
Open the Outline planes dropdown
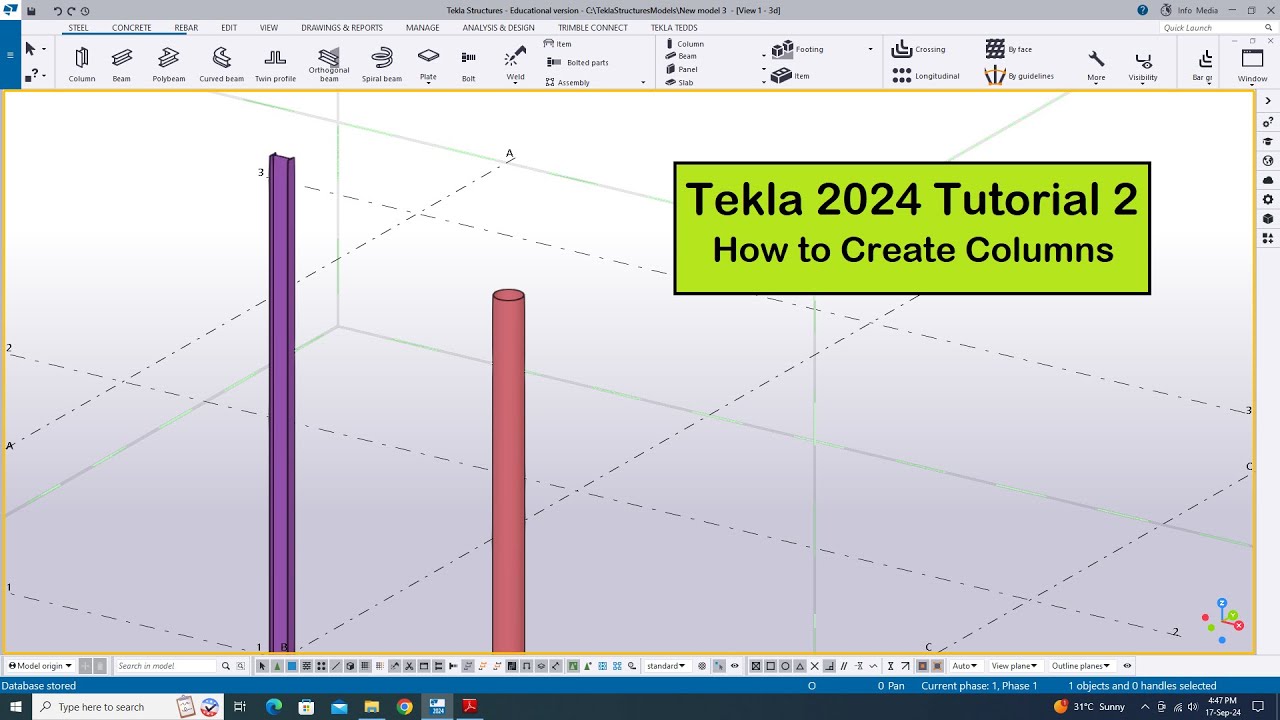[x=1080, y=666]
